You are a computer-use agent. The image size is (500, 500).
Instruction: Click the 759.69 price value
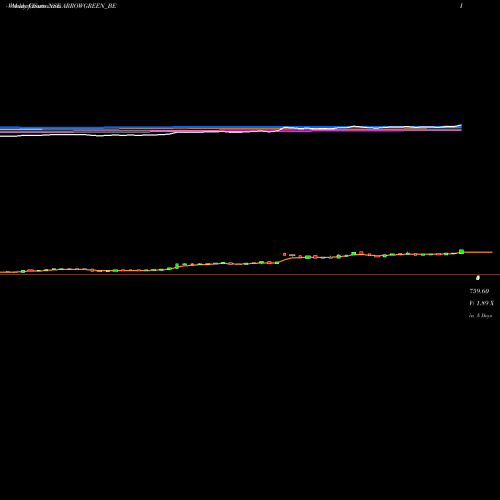479,291
